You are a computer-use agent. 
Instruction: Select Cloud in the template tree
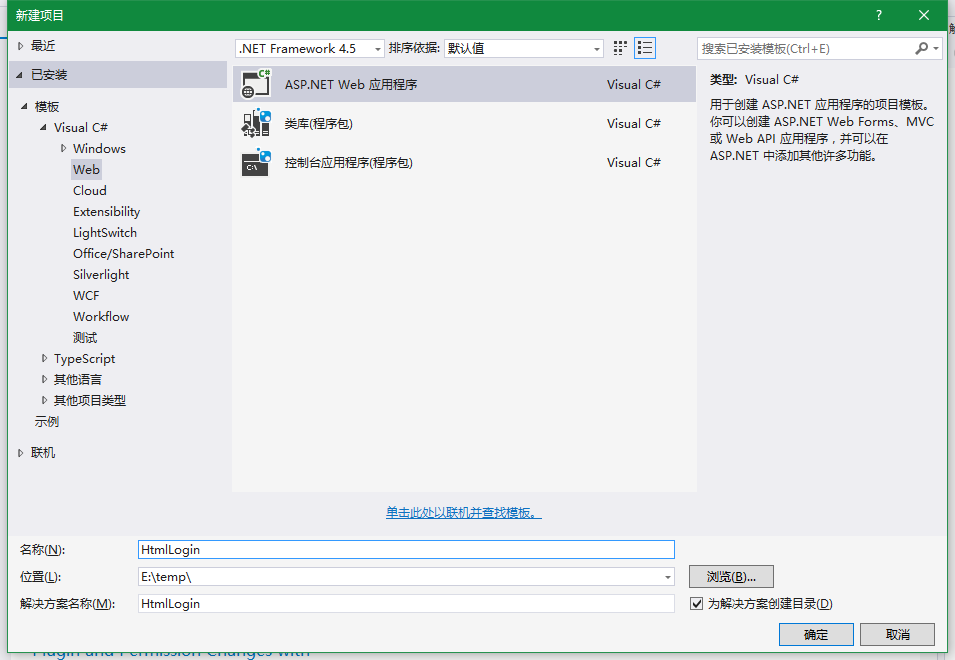pyautogui.click(x=90, y=191)
